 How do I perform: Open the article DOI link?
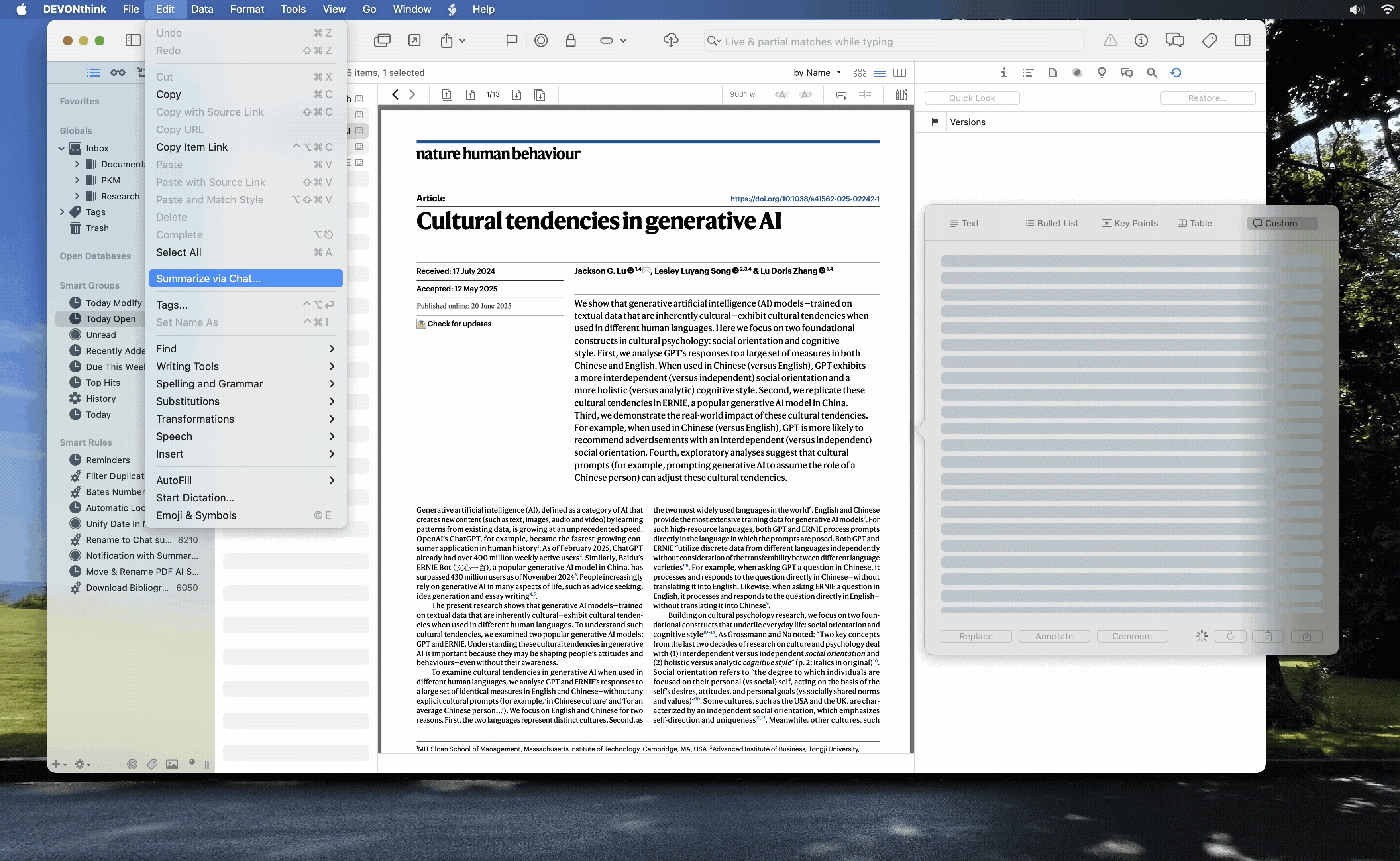click(x=805, y=199)
